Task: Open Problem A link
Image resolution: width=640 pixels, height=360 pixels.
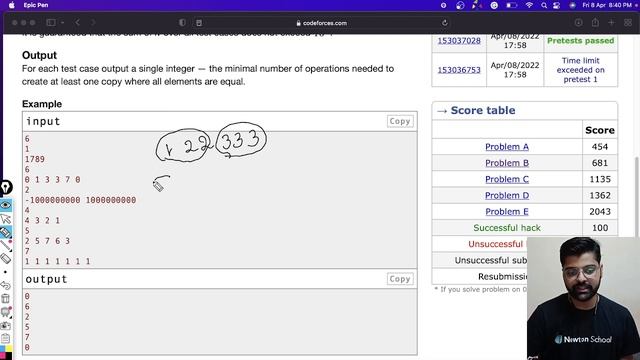Action: pos(507,147)
